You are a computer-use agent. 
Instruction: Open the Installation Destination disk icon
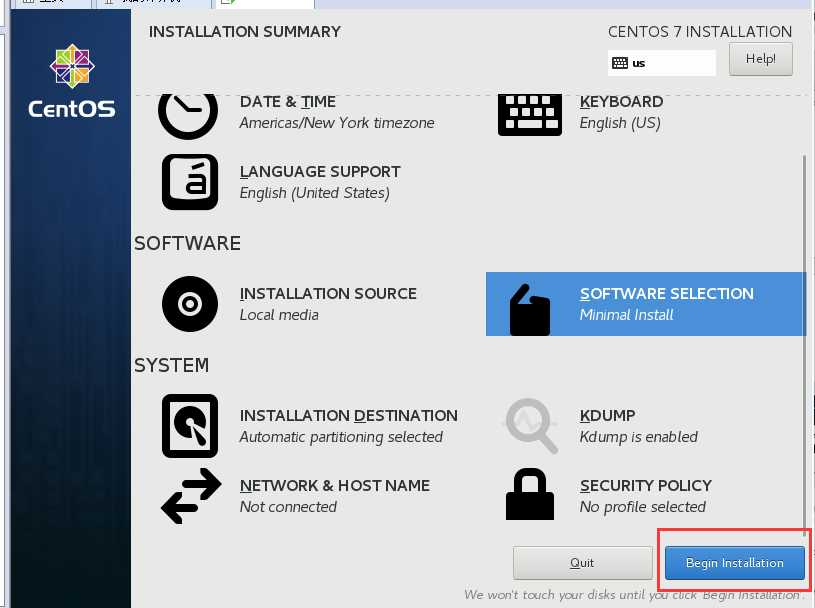coord(190,426)
